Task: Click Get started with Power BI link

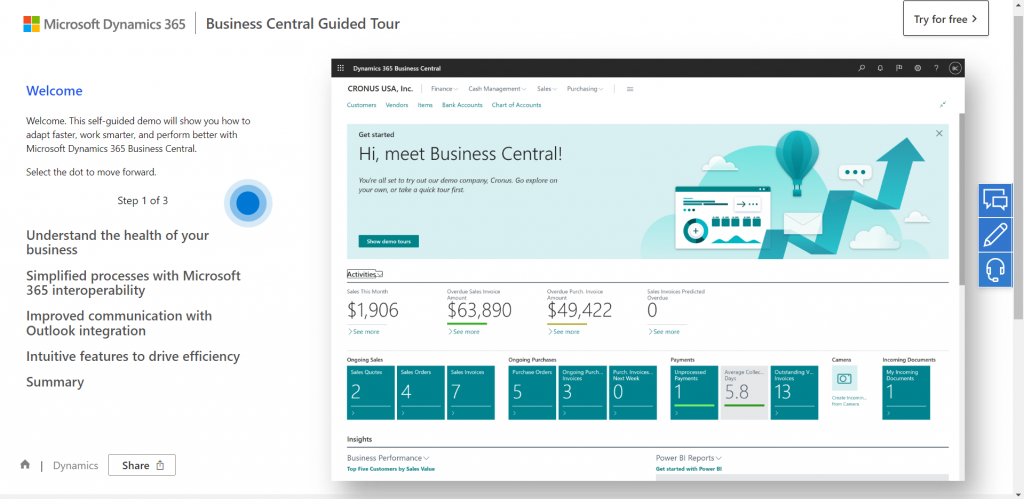Action: pyautogui.click(x=688, y=469)
